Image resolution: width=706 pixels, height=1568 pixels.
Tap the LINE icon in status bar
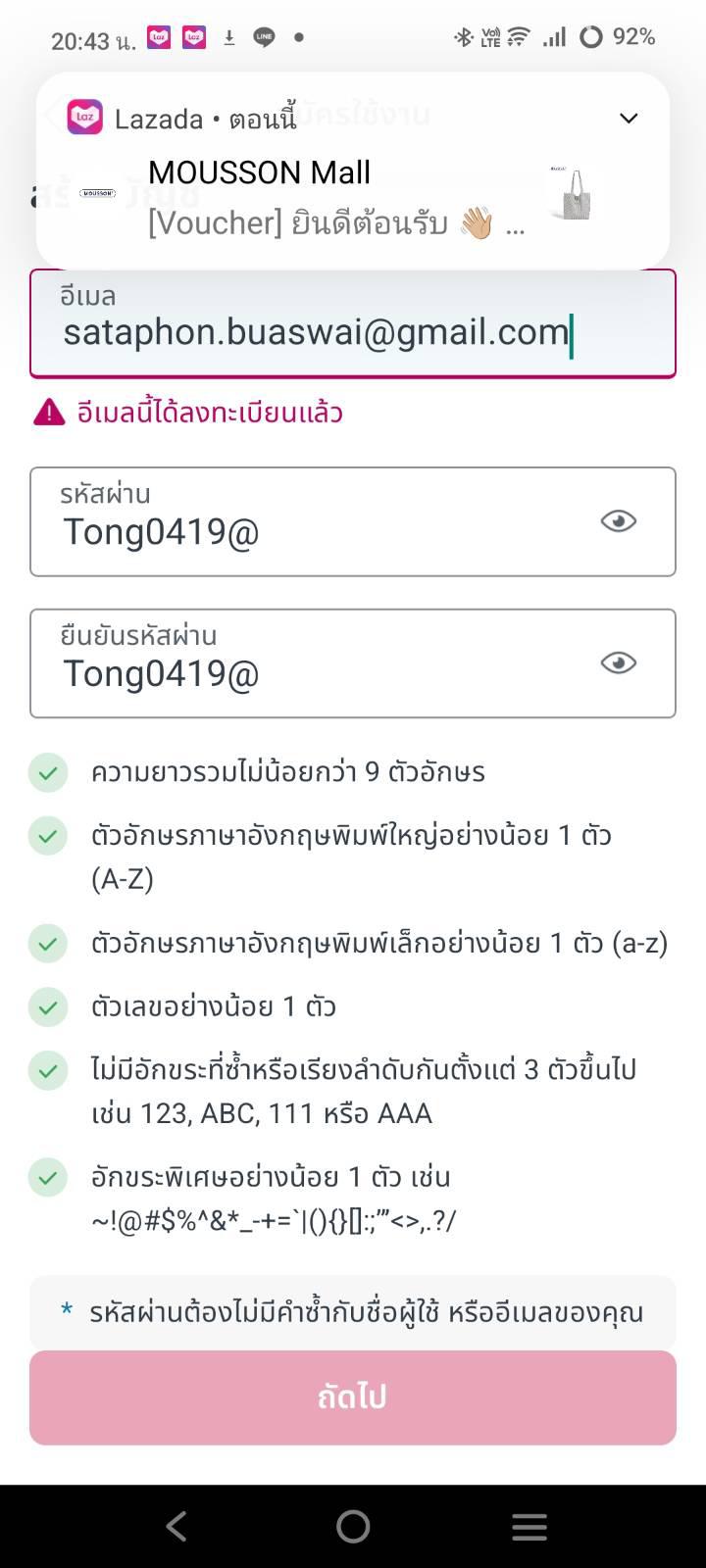264,37
